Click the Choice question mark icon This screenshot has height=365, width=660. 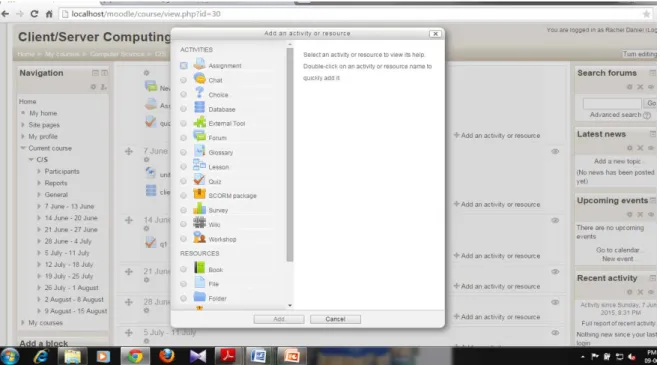(x=199, y=93)
